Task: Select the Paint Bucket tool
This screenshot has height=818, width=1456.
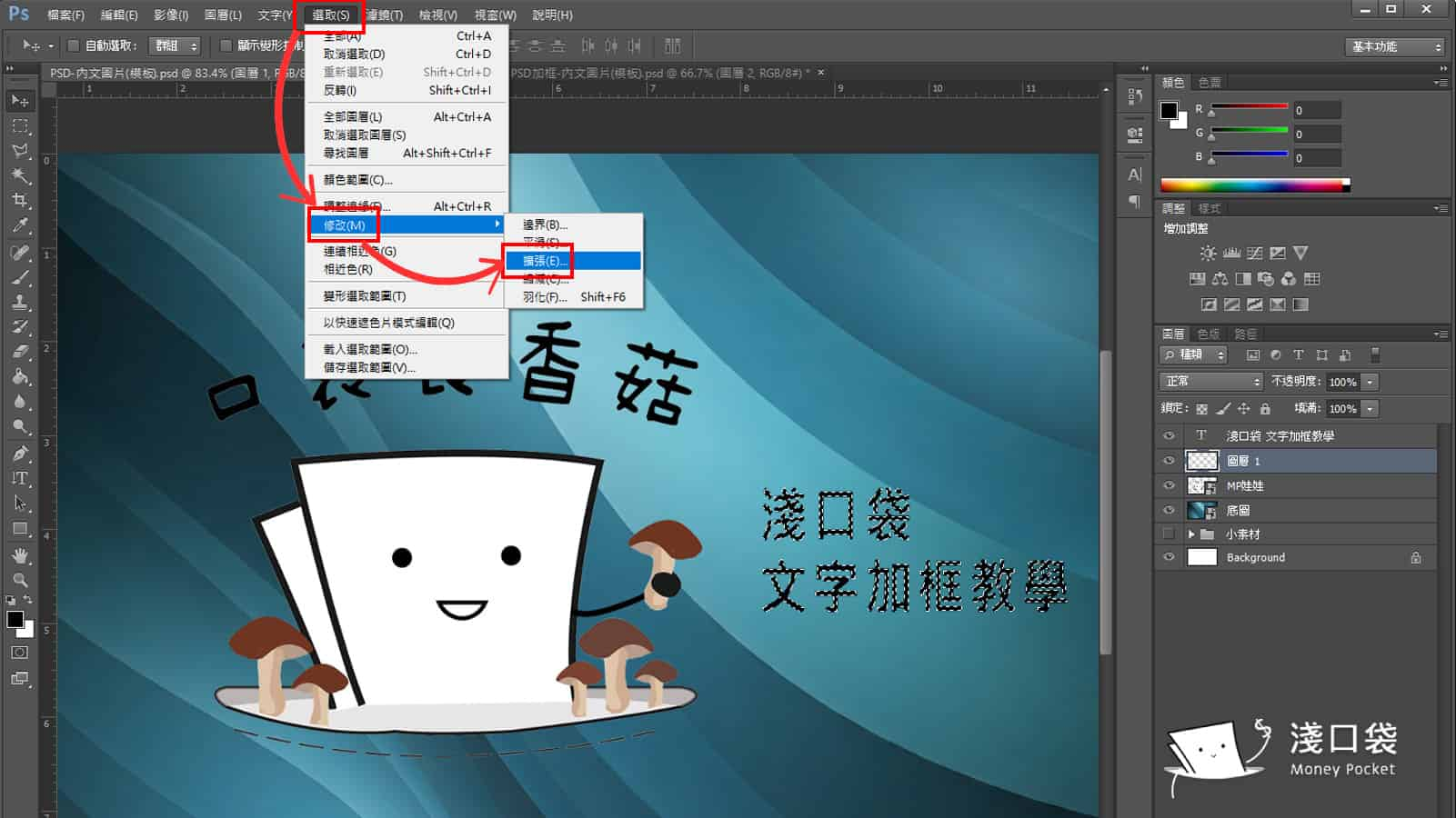Action: pyautogui.click(x=20, y=377)
